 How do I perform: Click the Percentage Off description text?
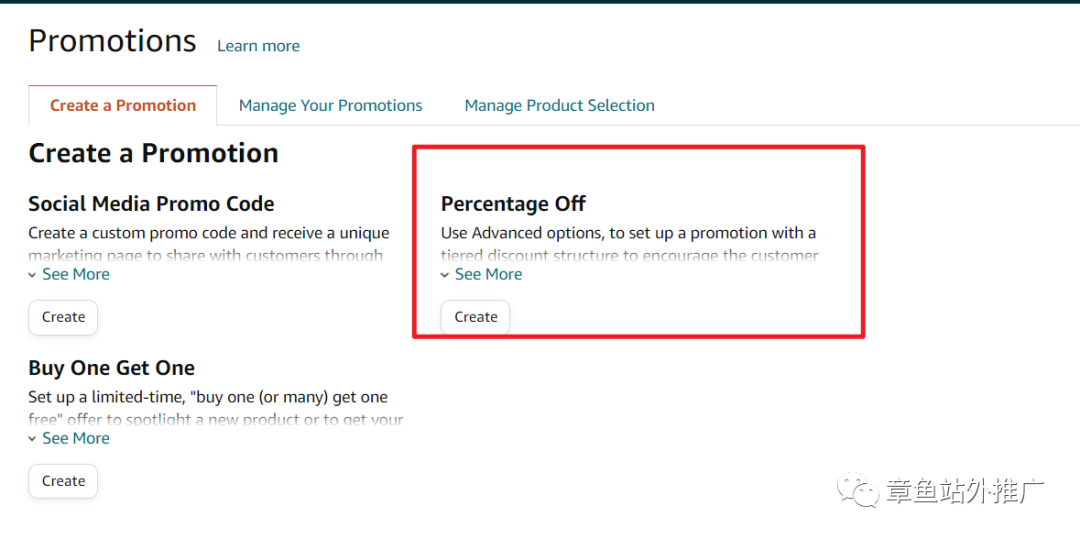(x=630, y=244)
